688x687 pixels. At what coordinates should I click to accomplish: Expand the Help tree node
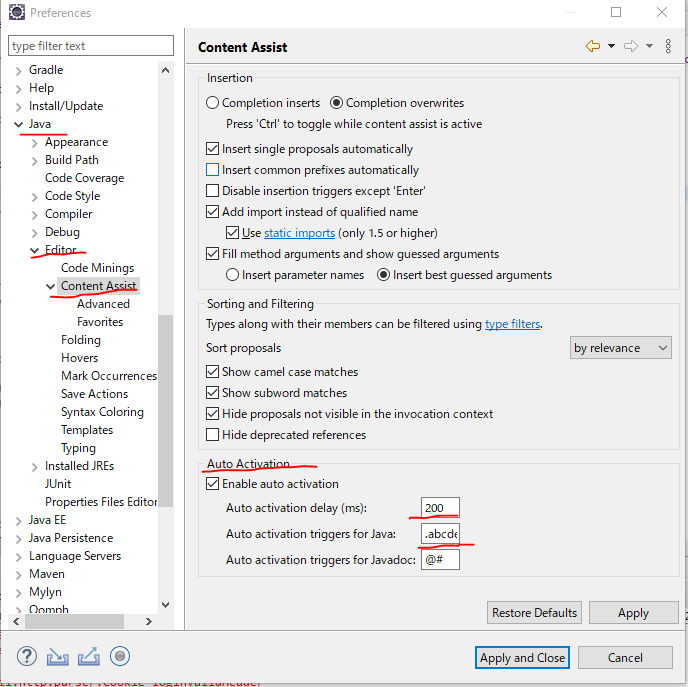[x=18, y=89]
